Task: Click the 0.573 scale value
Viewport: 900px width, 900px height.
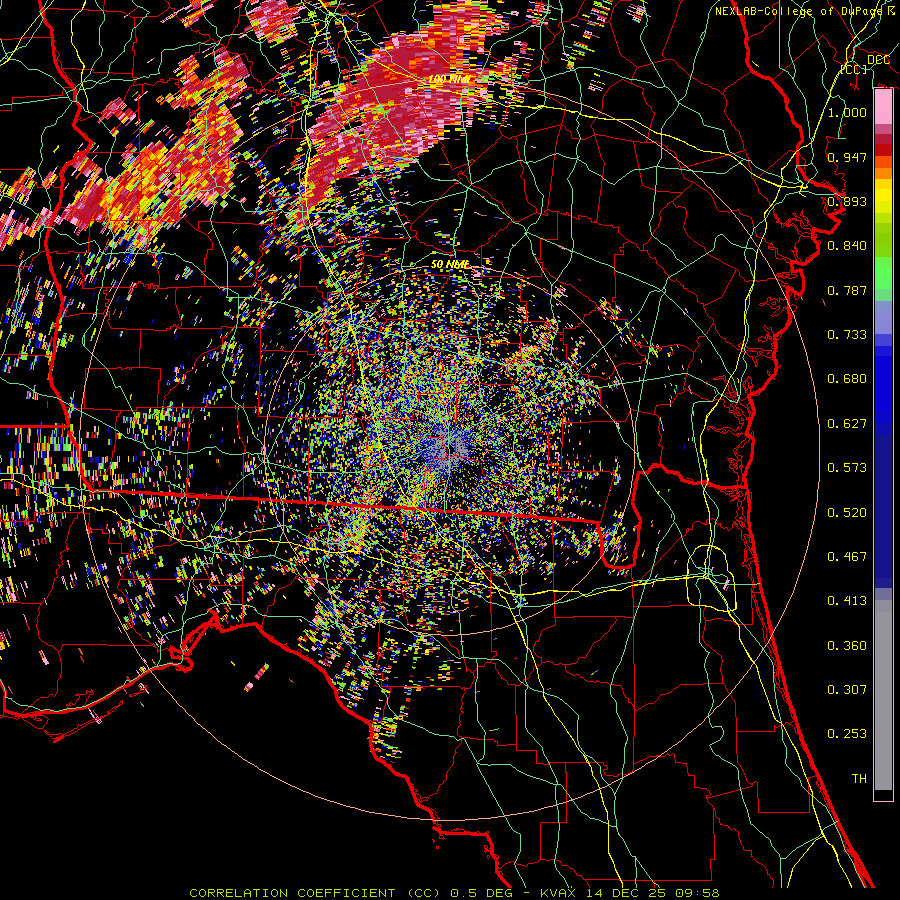Action: [847, 468]
